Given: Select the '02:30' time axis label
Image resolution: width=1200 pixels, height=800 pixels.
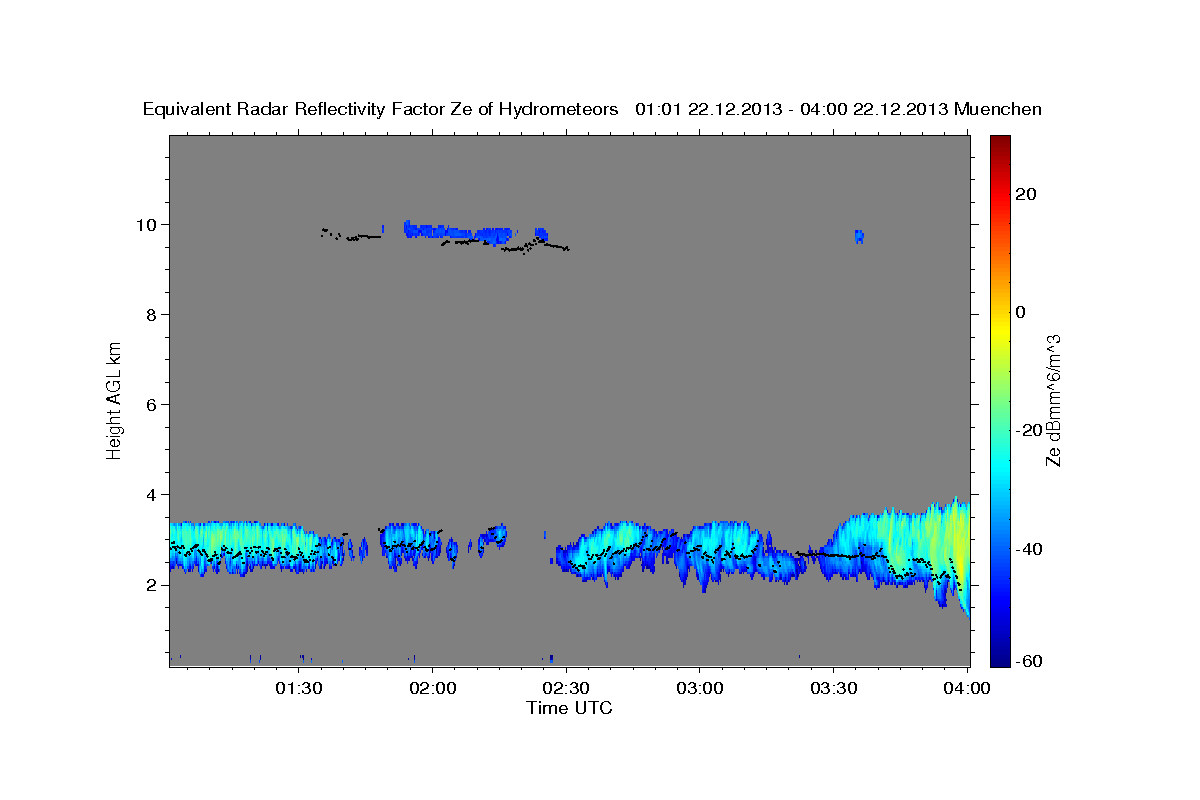Looking at the screenshot, I should tap(567, 688).
